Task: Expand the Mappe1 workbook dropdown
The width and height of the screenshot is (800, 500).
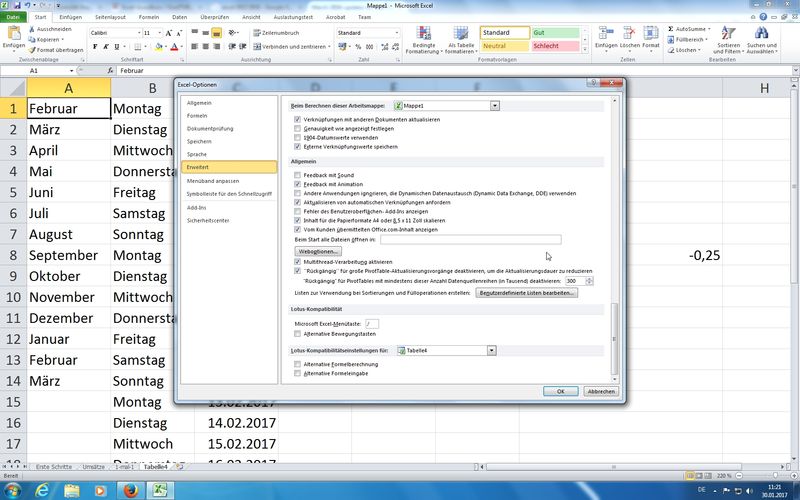Action: point(494,105)
